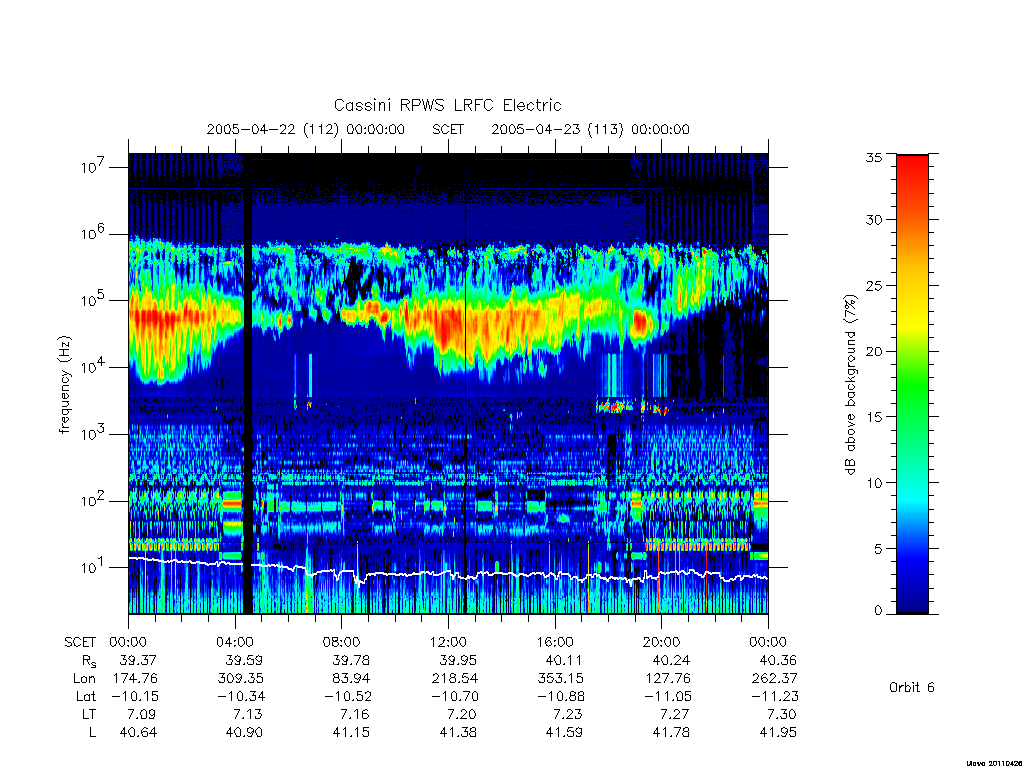
Task: Click the colorbar value '20'
Action: click(874, 351)
